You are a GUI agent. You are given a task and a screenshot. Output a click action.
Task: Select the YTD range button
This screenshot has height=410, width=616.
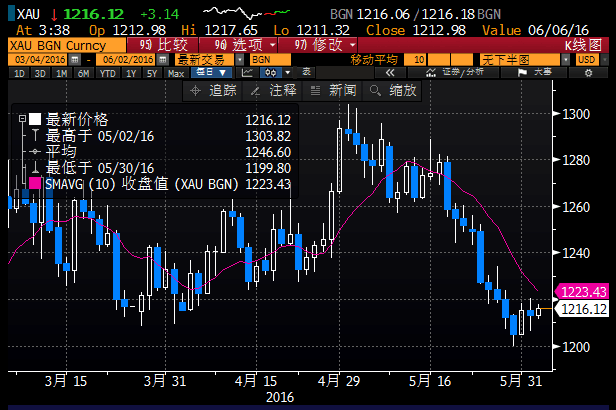pos(105,73)
